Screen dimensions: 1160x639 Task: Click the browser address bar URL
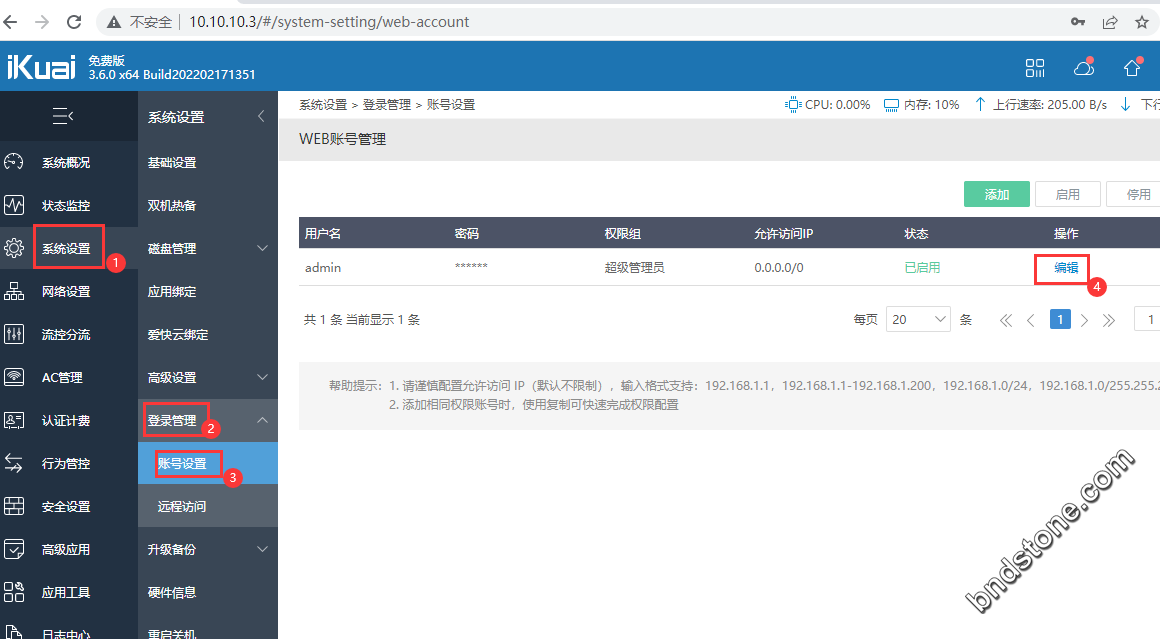pos(329,22)
